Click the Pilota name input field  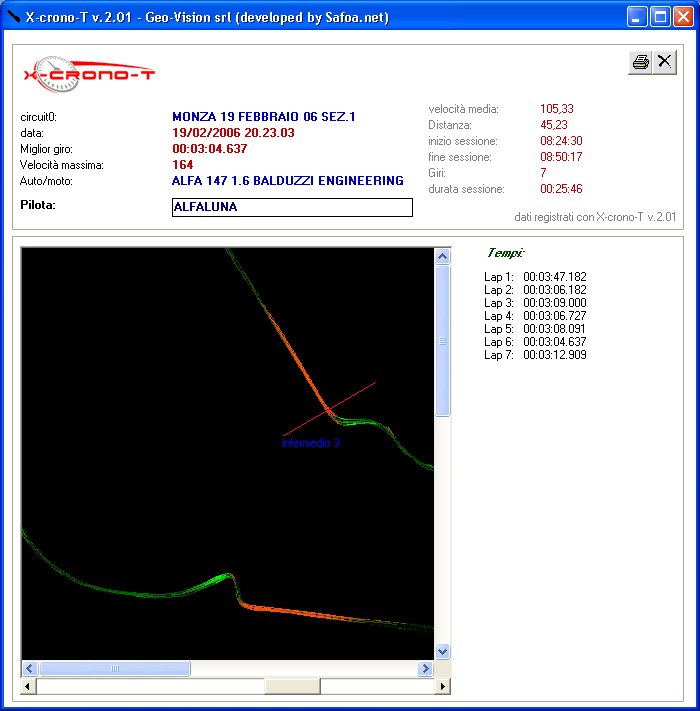292,207
